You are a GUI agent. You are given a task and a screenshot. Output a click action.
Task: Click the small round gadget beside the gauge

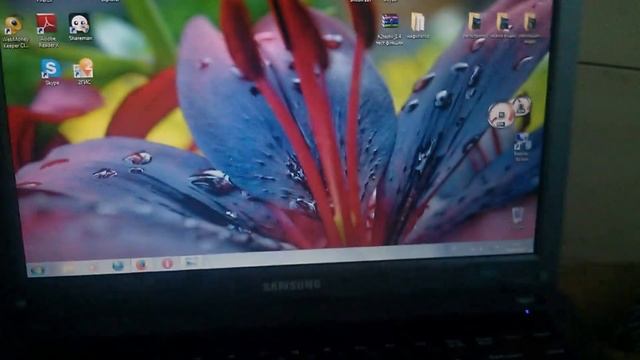click(522, 106)
